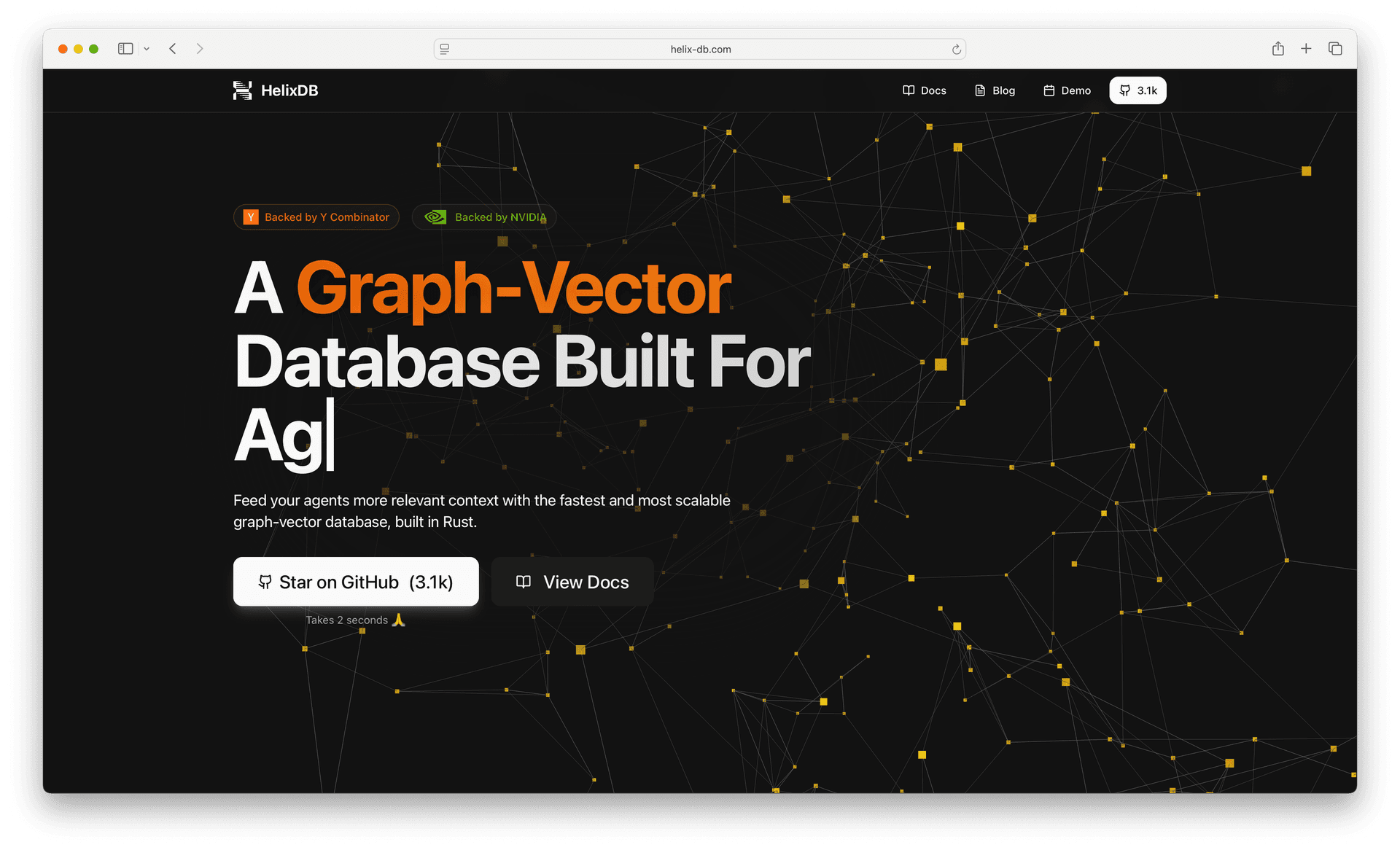The width and height of the screenshot is (1400, 850).
Task: Click the page settings icon in address bar
Action: pos(445,49)
